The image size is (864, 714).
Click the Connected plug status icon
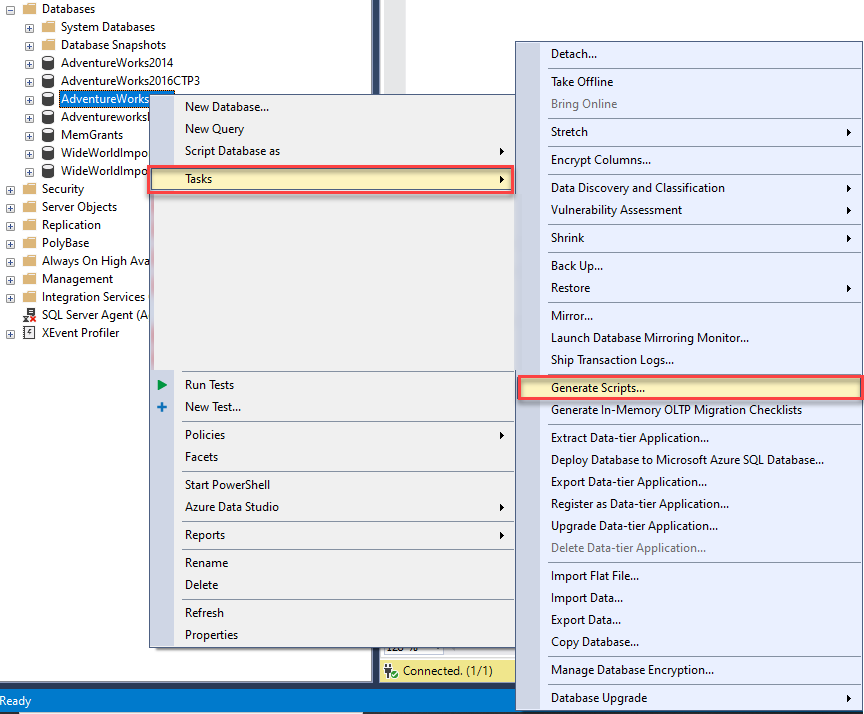click(x=391, y=671)
